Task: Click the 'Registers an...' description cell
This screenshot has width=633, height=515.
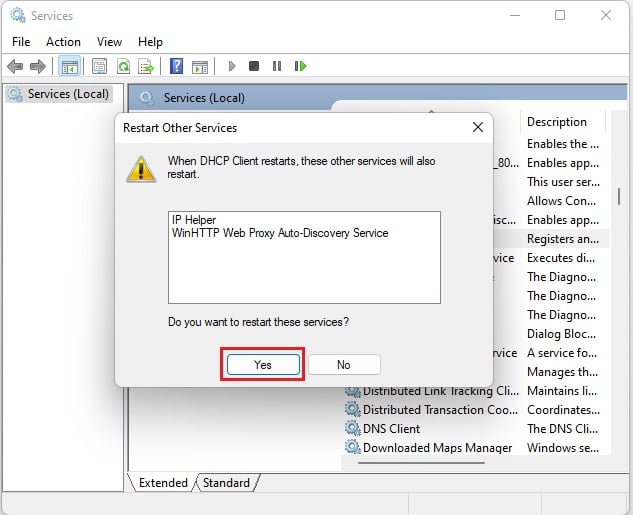Action: coord(563,239)
